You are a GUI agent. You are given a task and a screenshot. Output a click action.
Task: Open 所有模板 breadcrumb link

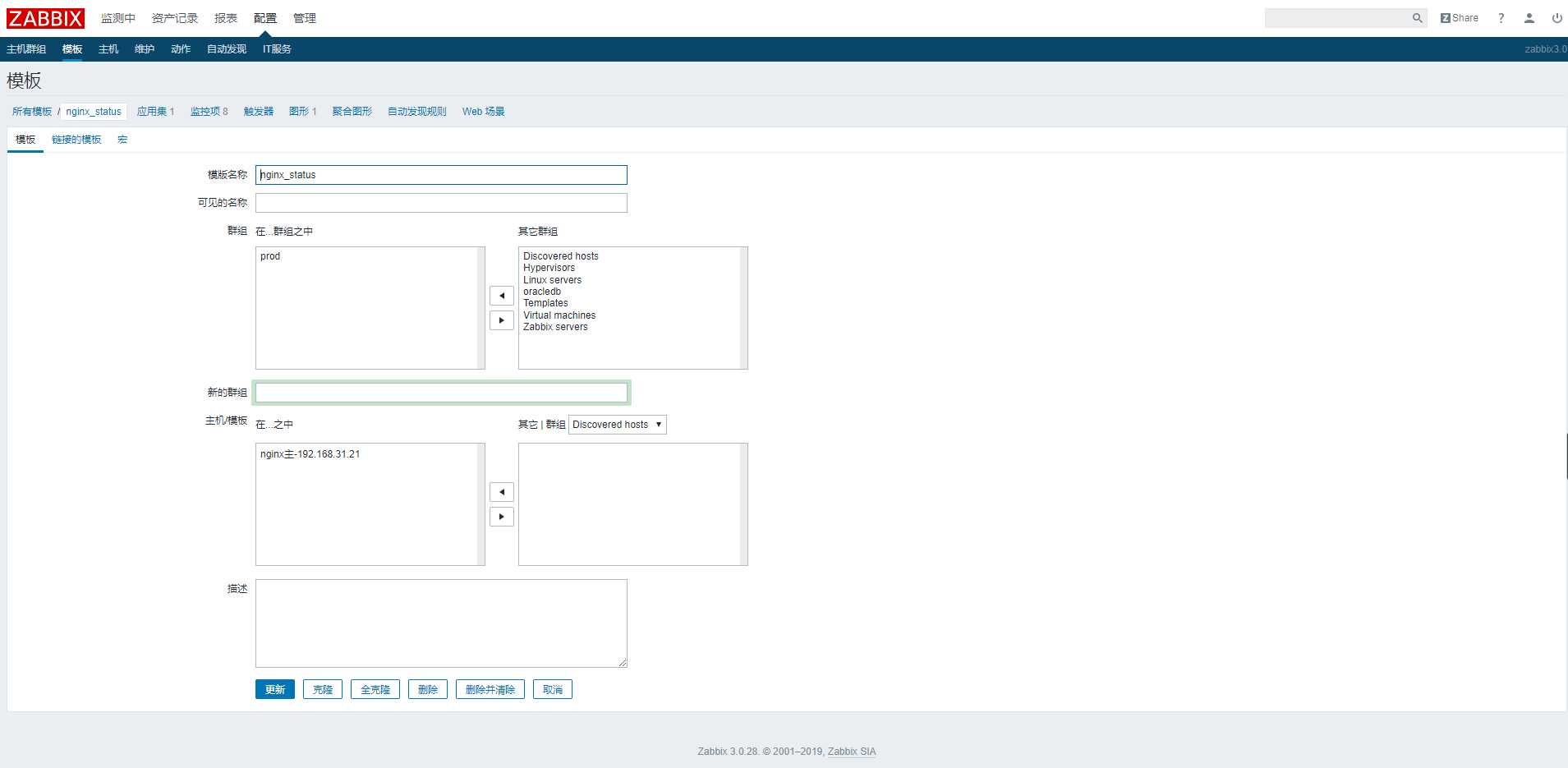(x=32, y=112)
